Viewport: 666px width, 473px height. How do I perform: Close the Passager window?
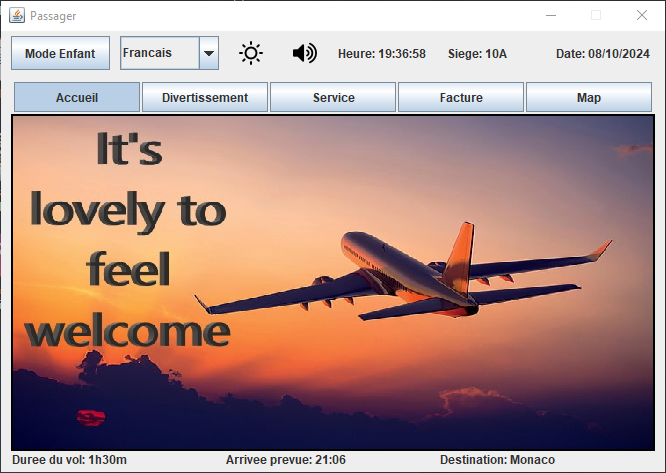[642, 16]
